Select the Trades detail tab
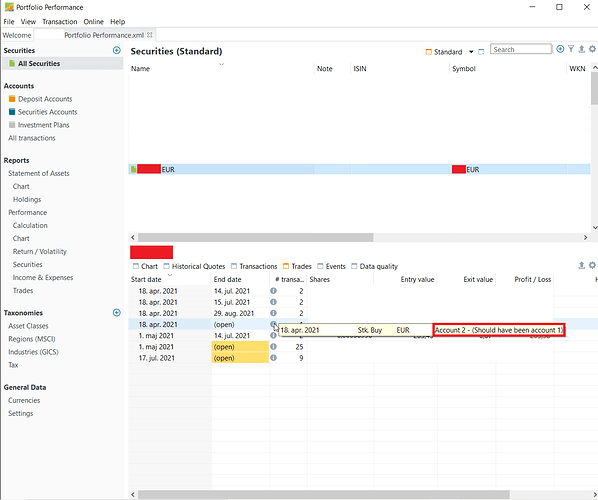The image size is (598, 500). [297, 266]
